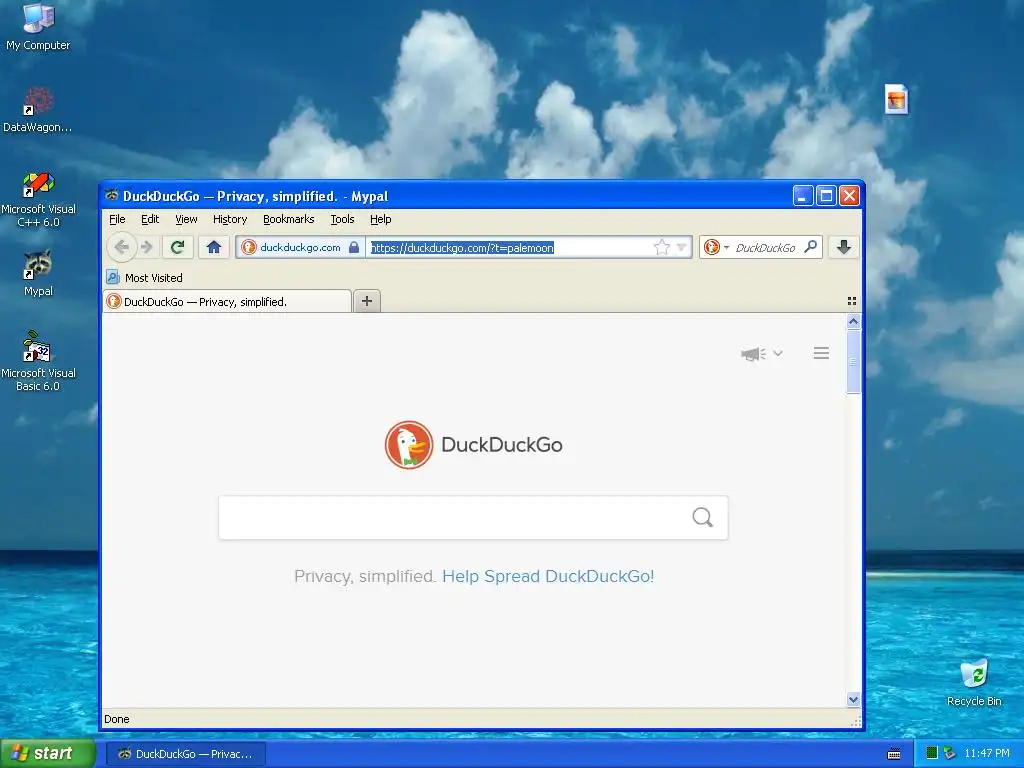Click the search magnifier in the page search box
1024x768 pixels.
(x=703, y=517)
